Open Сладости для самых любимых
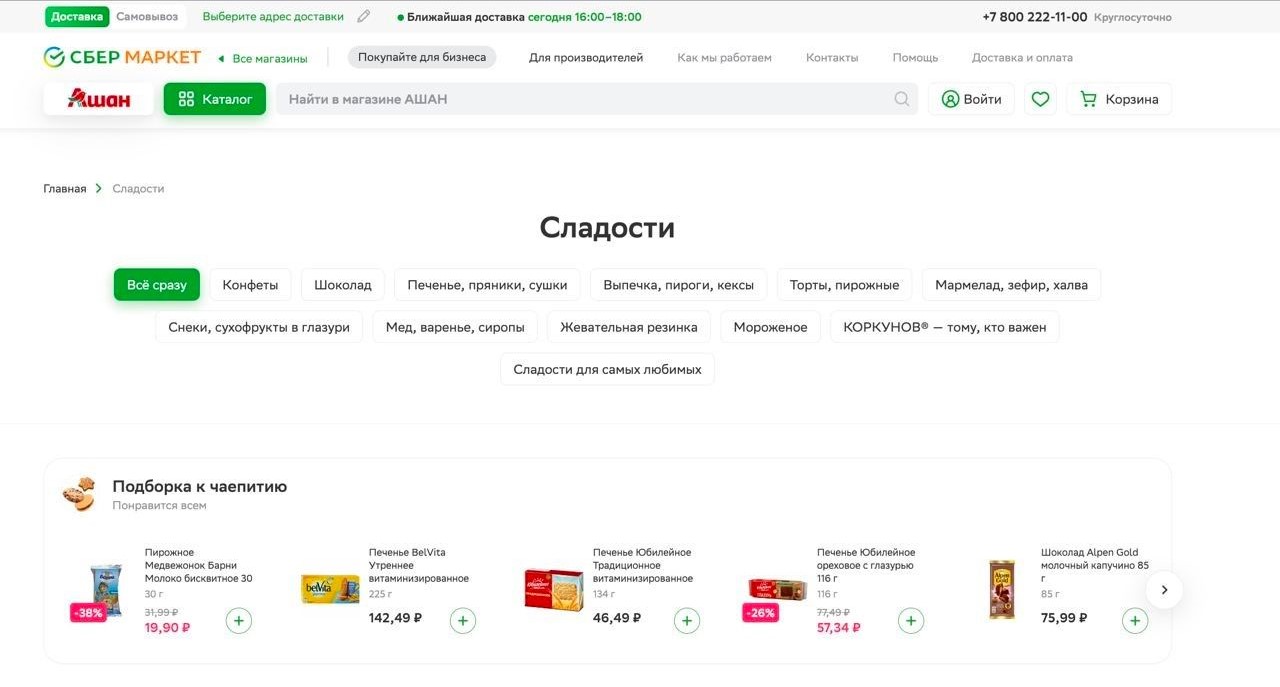Image resolution: width=1280 pixels, height=687 pixels. tap(607, 369)
